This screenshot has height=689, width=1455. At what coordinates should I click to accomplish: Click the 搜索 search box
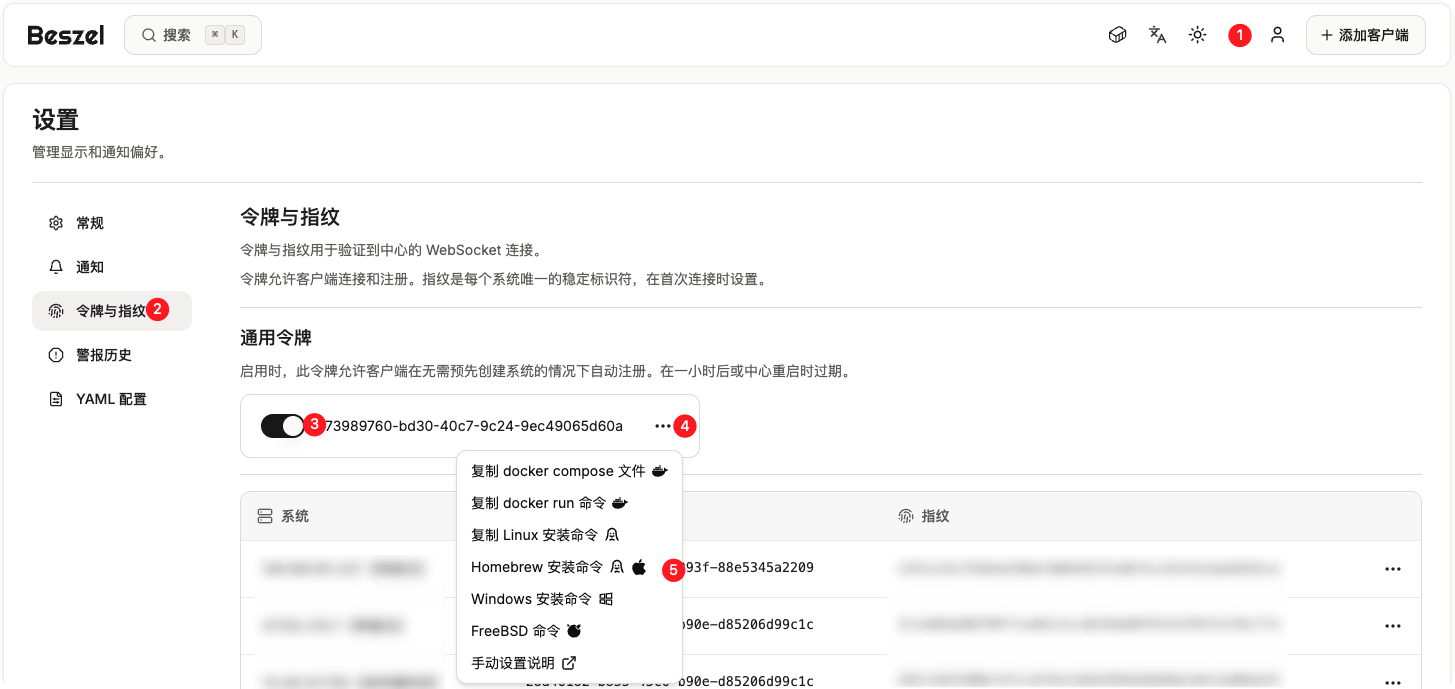(193, 35)
